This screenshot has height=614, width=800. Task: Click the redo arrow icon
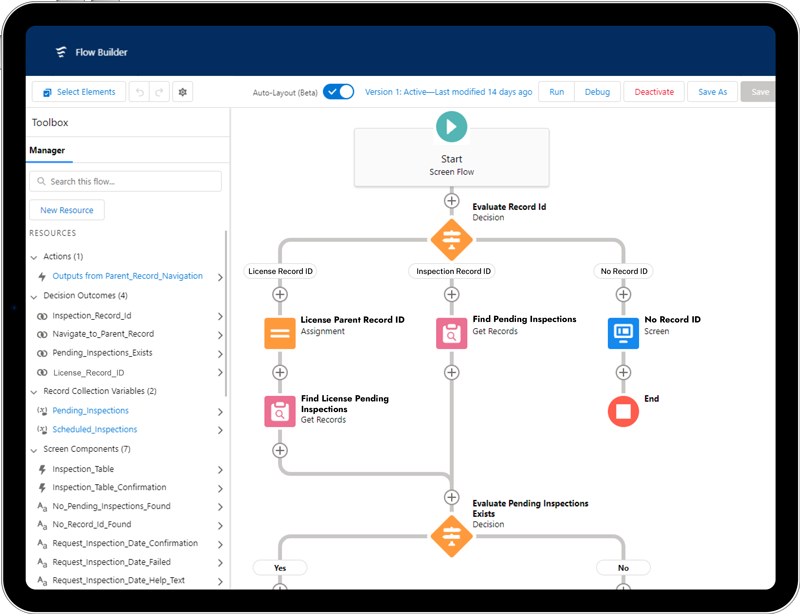(x=159, y=92)
